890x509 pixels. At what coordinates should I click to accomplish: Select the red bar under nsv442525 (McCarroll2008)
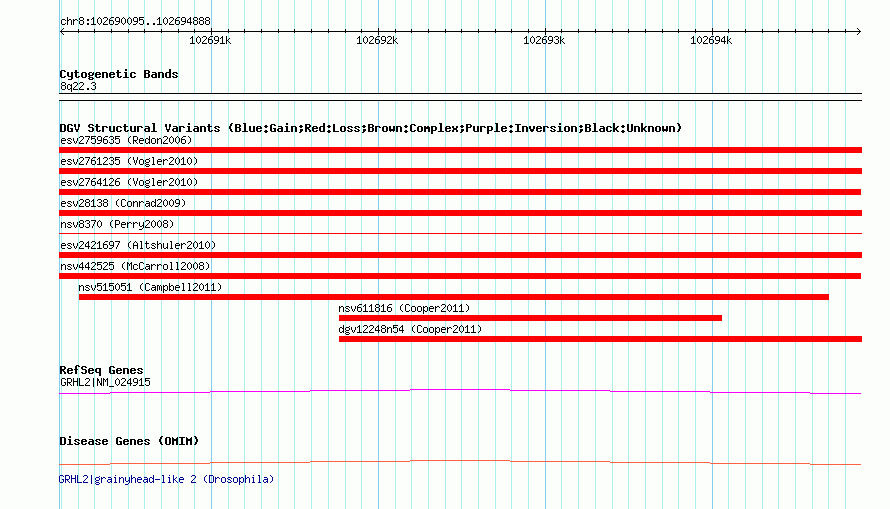click(460, 276)
